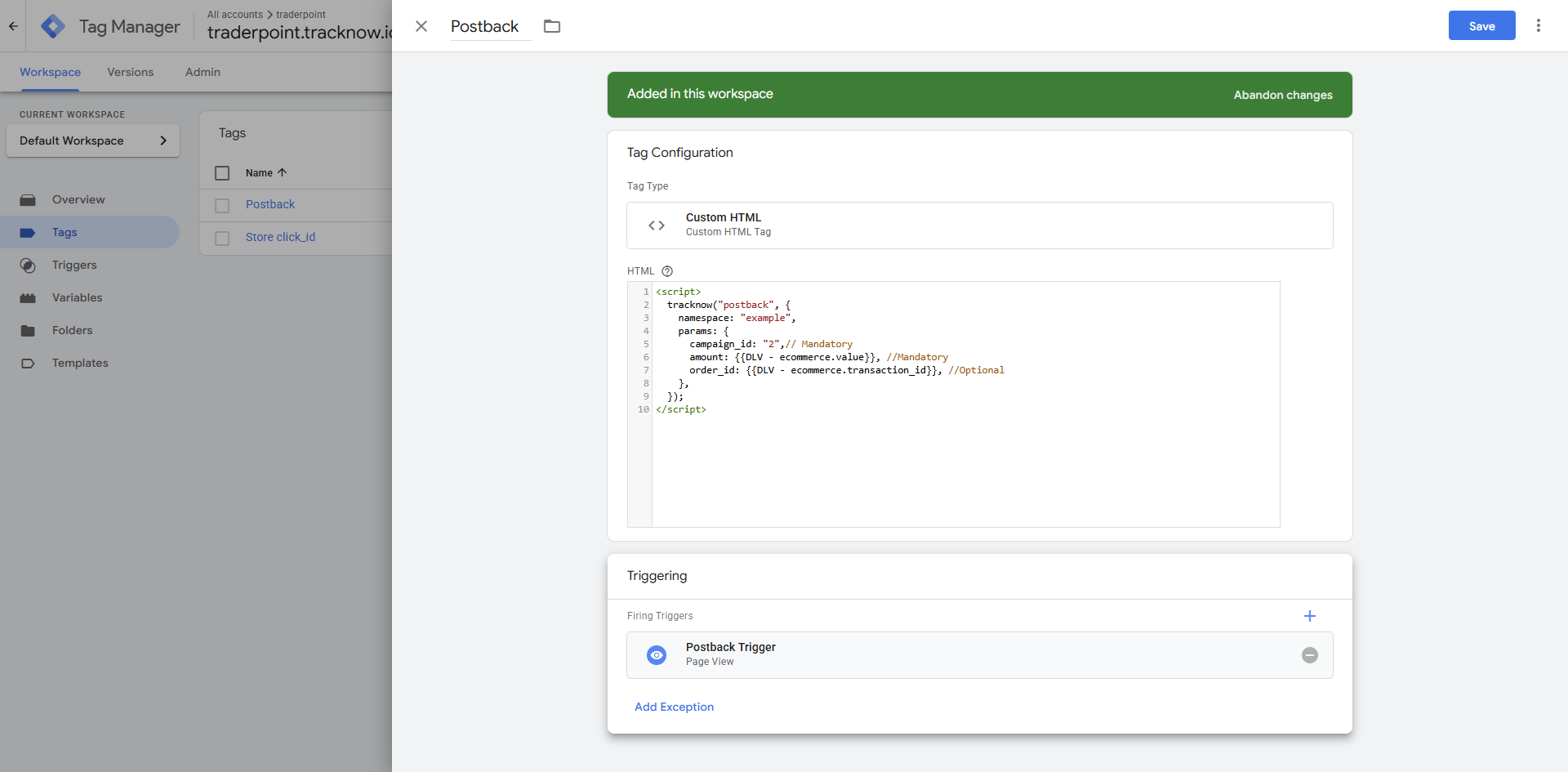
Task: Check the Postback tag checkbox
Action: [222, 205]
